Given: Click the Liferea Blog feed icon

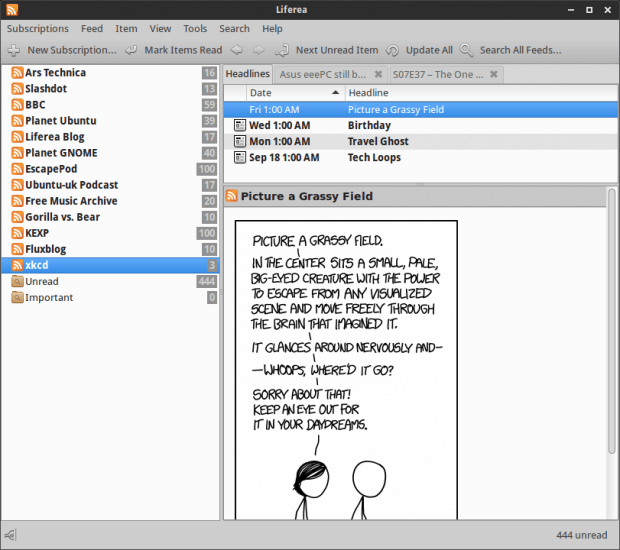Looking at the screenshot, I should click(x=17, y=137).
